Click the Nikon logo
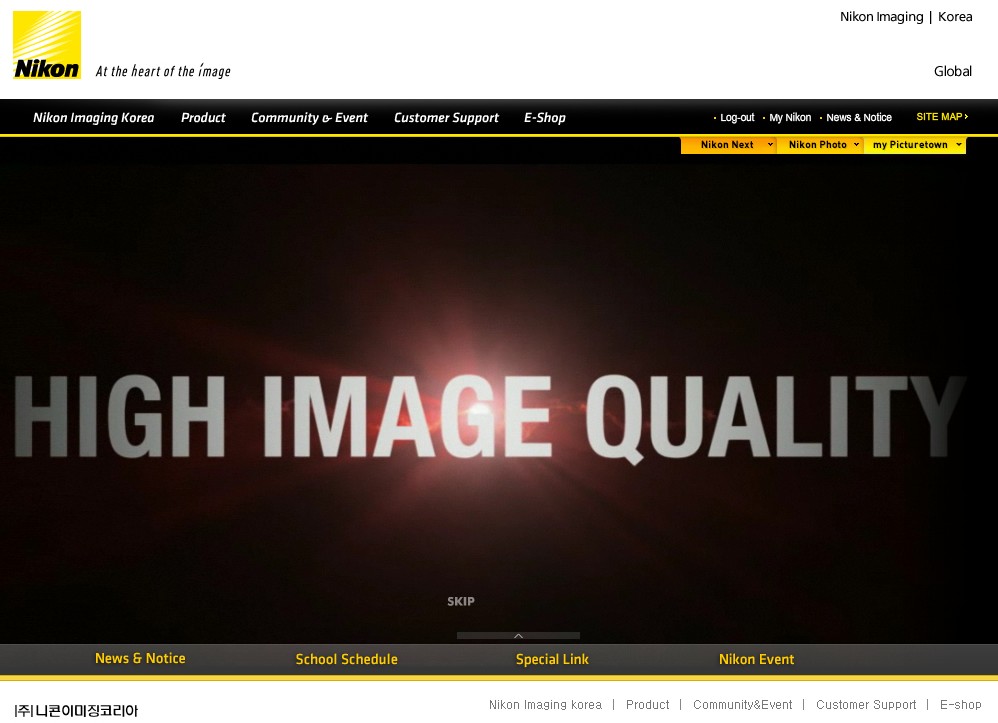This screenshot has height=723, width=998. click(x=47, y=45)
